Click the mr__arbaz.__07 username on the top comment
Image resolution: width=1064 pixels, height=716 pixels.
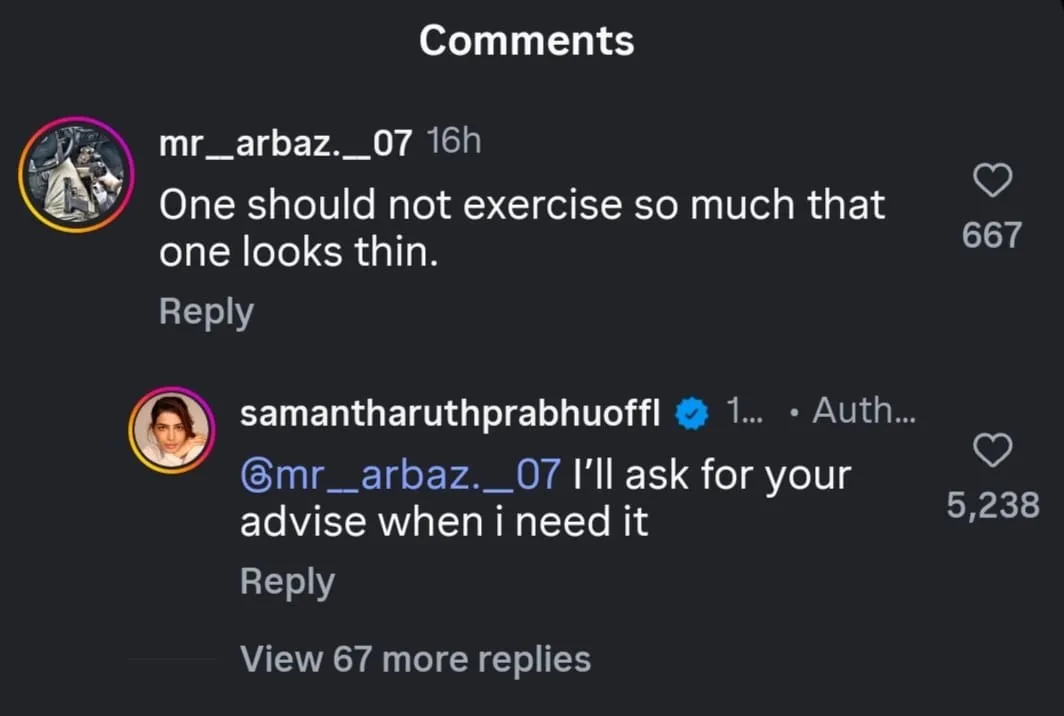285,143
